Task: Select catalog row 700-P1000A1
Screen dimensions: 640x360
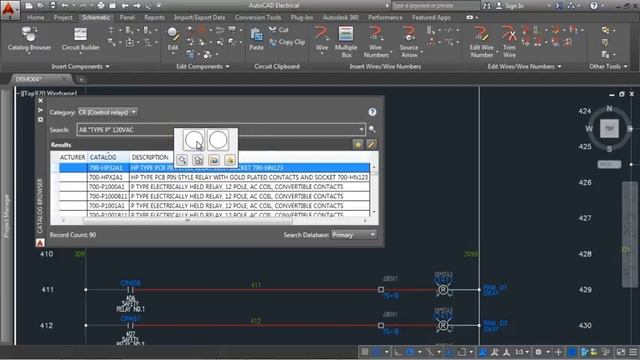Action: [214, 187]
